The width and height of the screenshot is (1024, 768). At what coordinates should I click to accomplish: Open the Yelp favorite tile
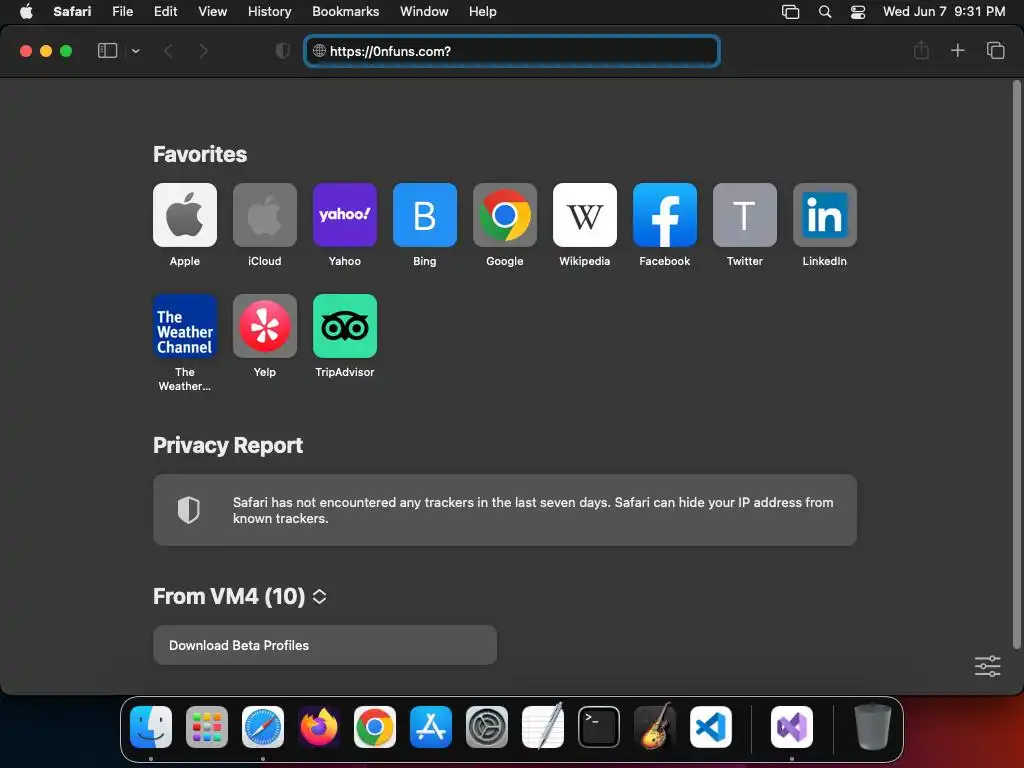pyautogui.click(x=264, y=326)
